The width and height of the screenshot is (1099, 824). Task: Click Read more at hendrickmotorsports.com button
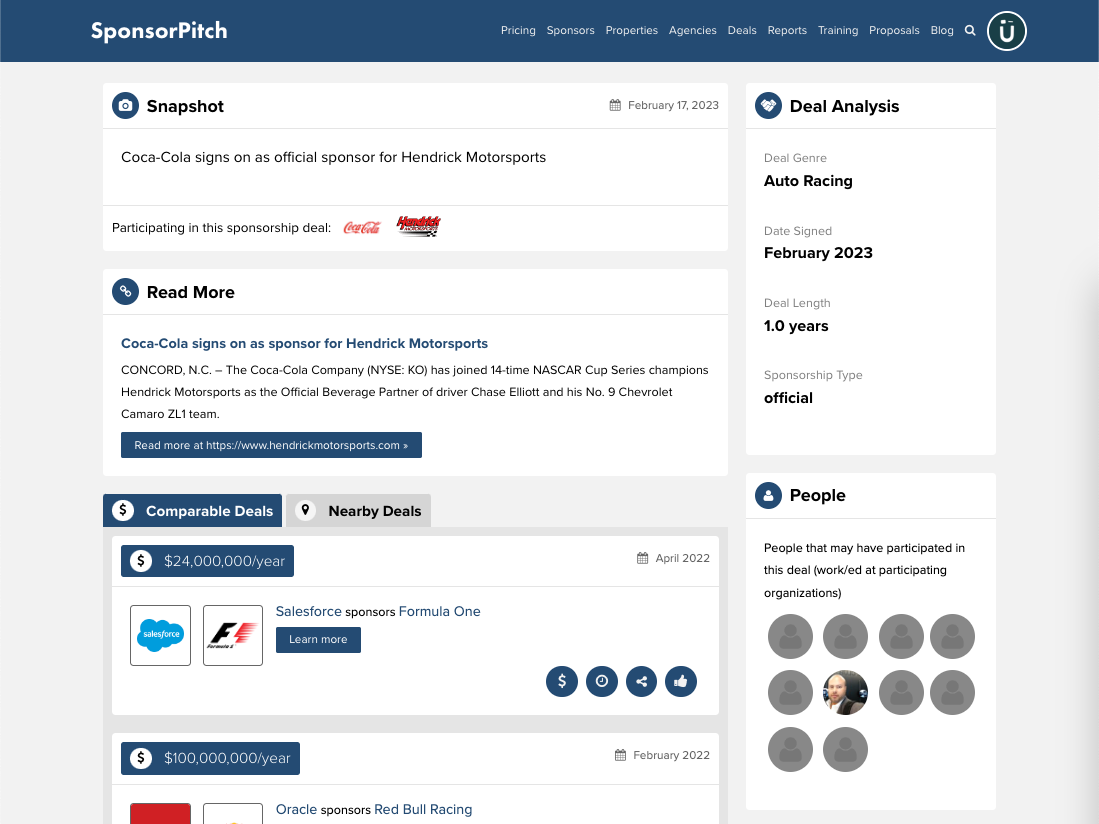tap(271, 445)
